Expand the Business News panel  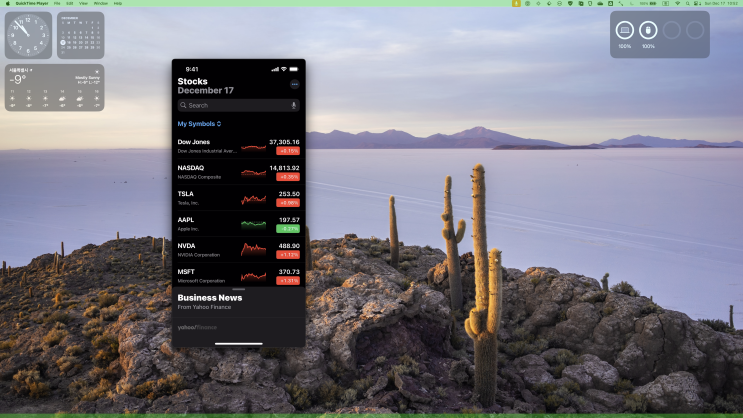(238, 302)
